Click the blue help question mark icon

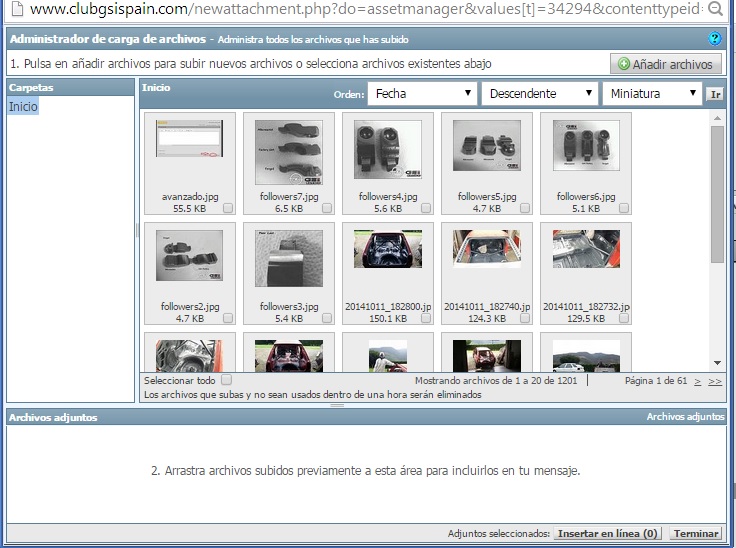pos(714,39)
